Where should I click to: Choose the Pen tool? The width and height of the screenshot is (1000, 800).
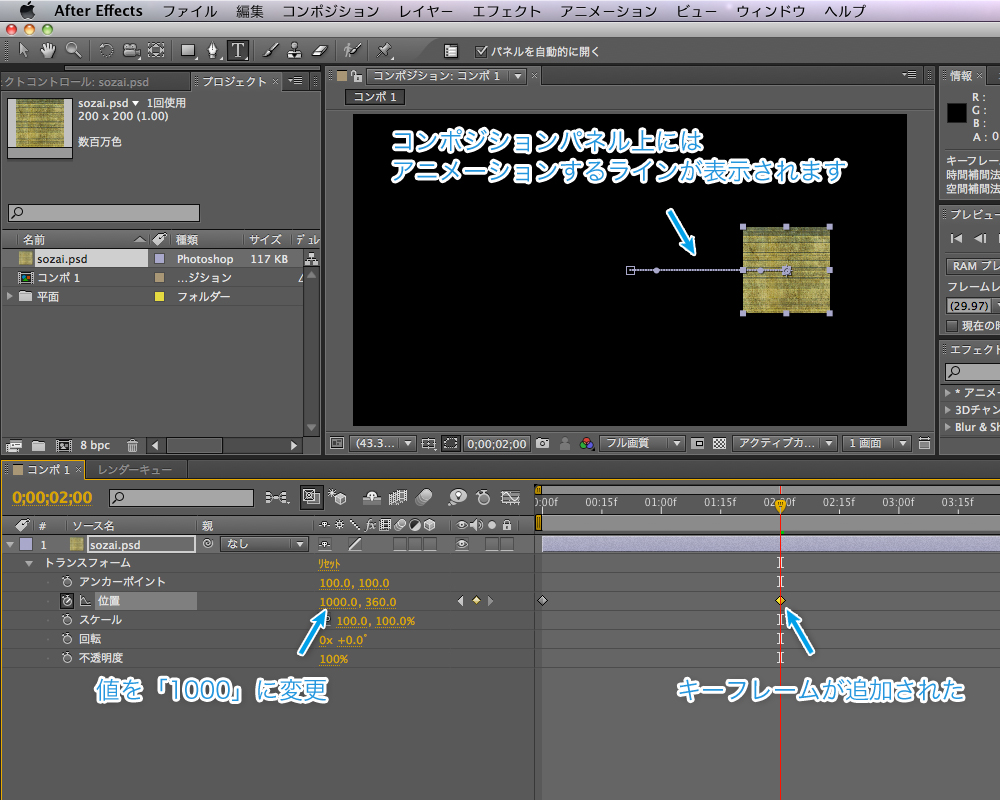[213, 49]
